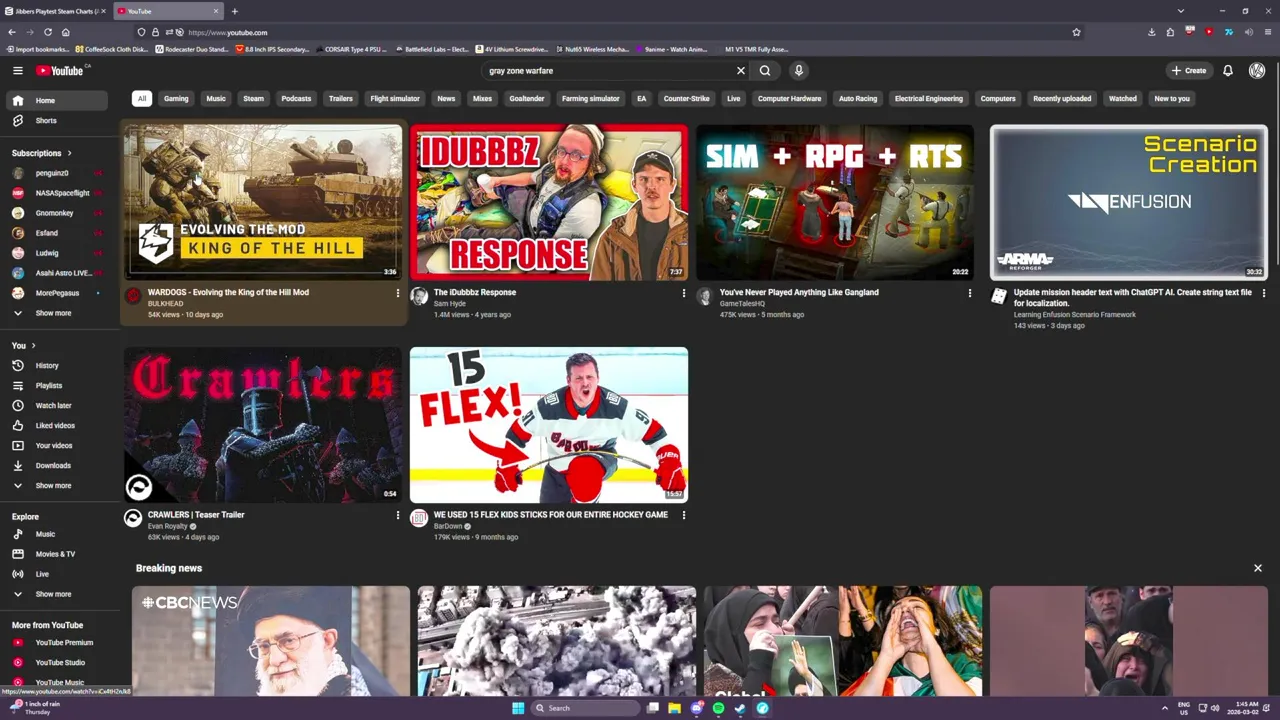Select the New to you filter chip

coord(1172,99)
